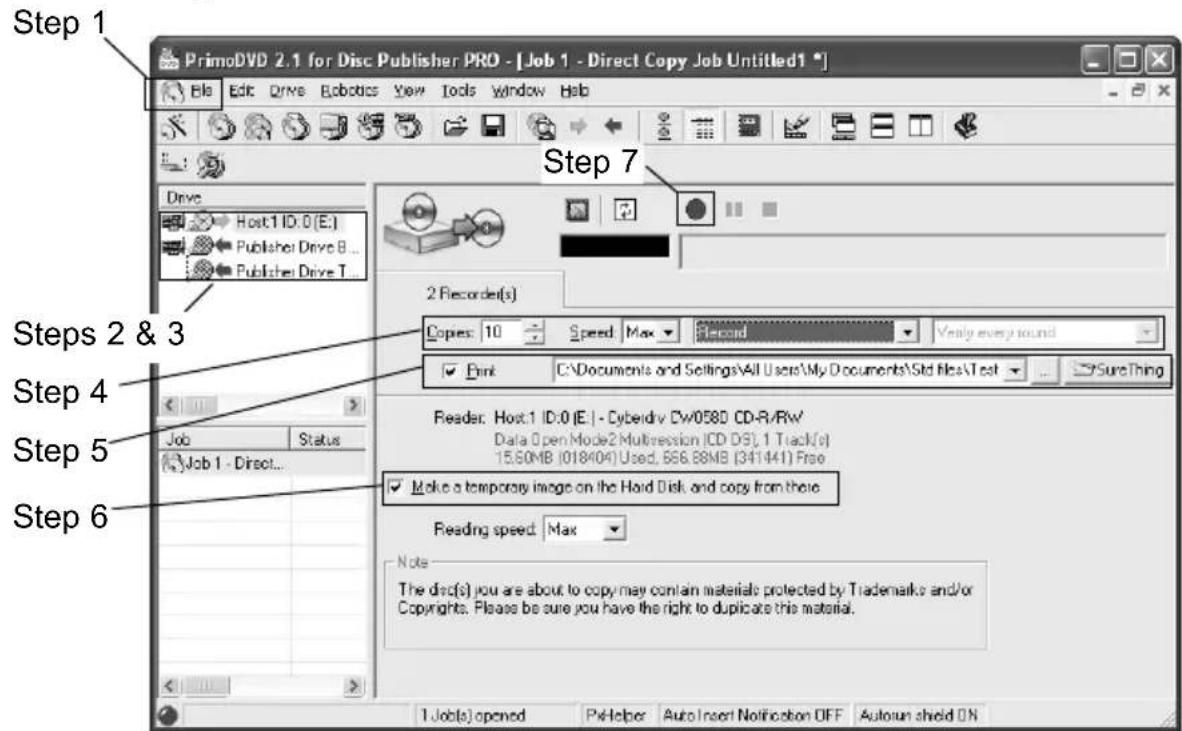The width and height of the screenshot is (1182, 731).
Task: Click the Job column header
Action: coord(224,439)
